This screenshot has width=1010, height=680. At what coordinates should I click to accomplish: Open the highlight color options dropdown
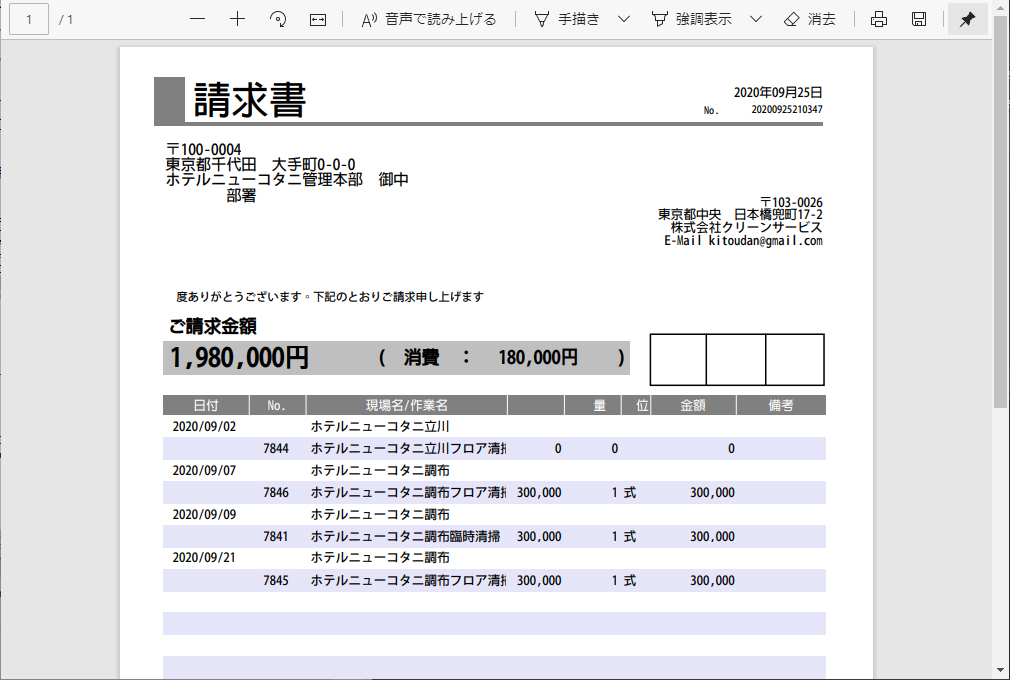[x=756, y=19]
